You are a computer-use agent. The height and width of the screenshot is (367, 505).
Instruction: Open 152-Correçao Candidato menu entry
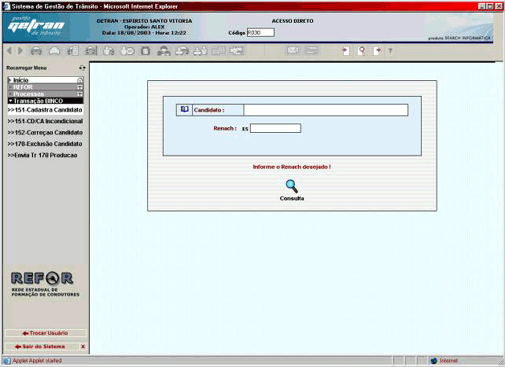(x=45, y=132)
